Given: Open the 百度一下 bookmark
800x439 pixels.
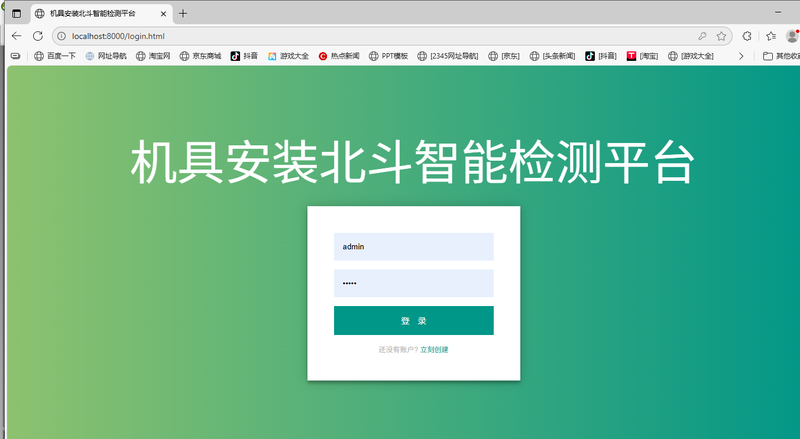Looking at the screenshot, I should (55, 56).
